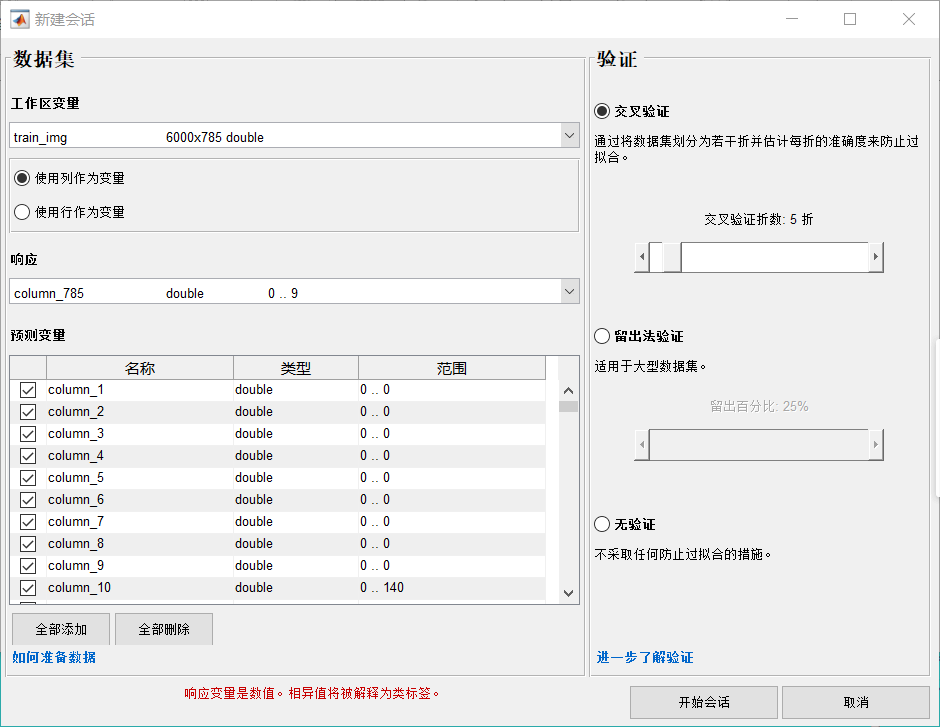Click right arrow of 留出百分比 slider

(x=876, y=445)
